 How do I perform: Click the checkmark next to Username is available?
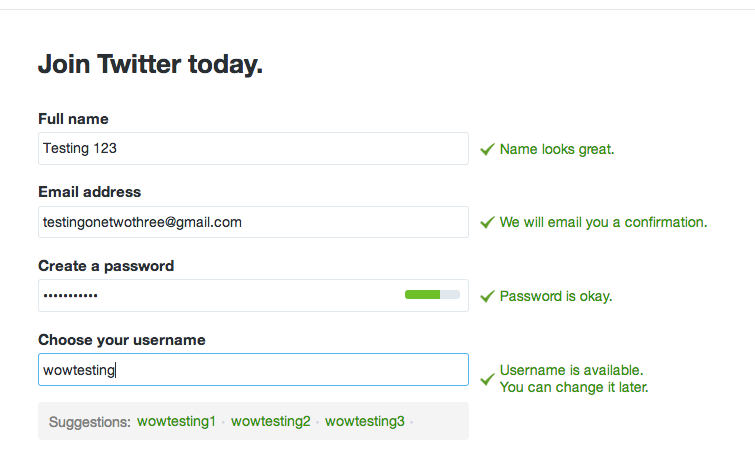click(x=487, y=378)
